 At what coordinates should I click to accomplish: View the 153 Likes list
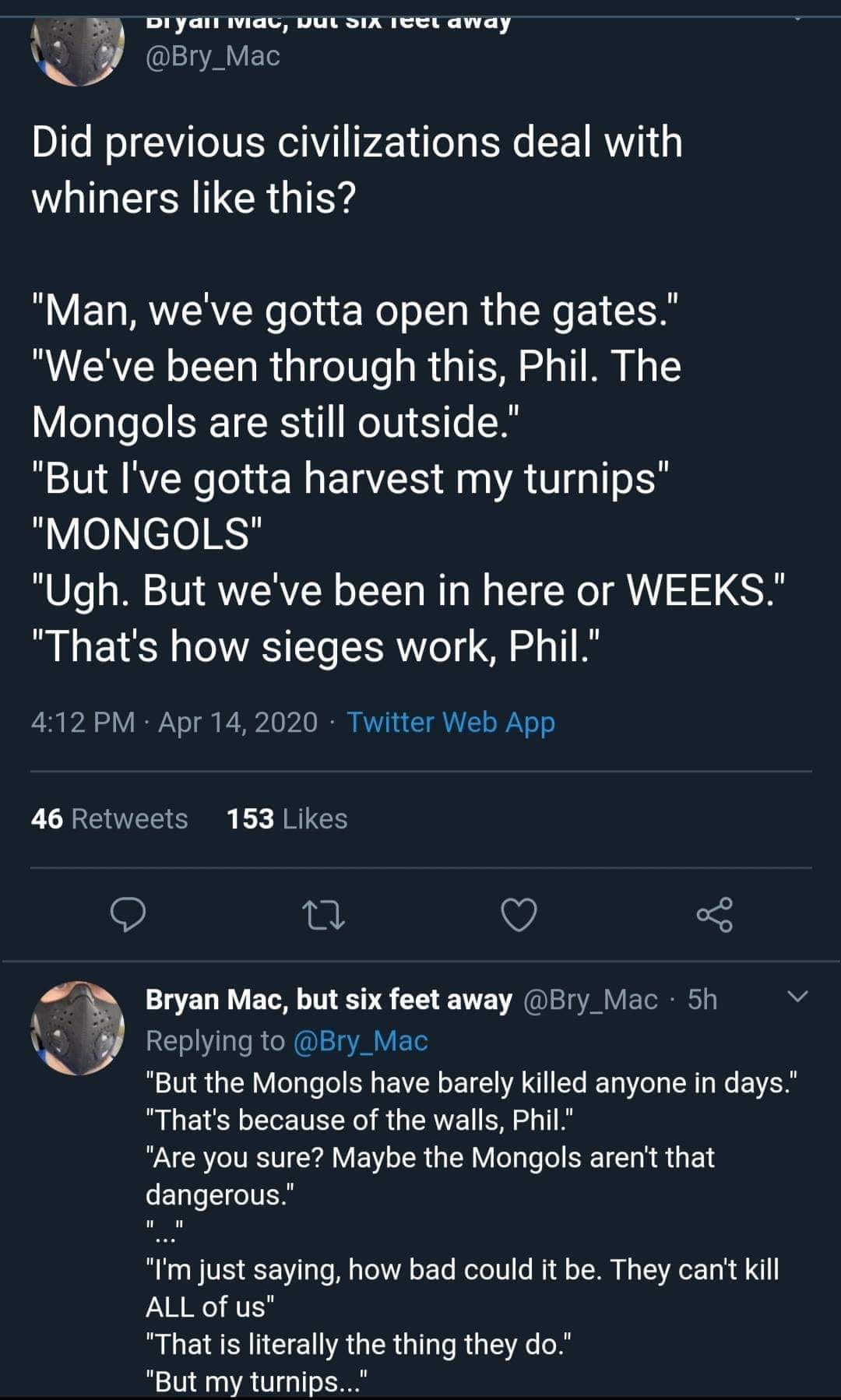tap(287, 819)
